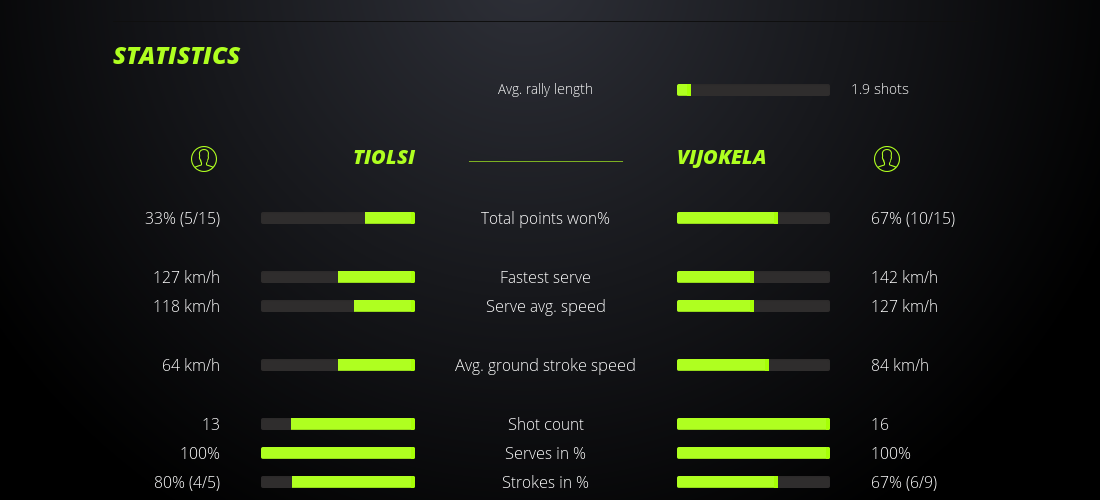Click Tiolsi's Shot count bar

tap(338, 424)
